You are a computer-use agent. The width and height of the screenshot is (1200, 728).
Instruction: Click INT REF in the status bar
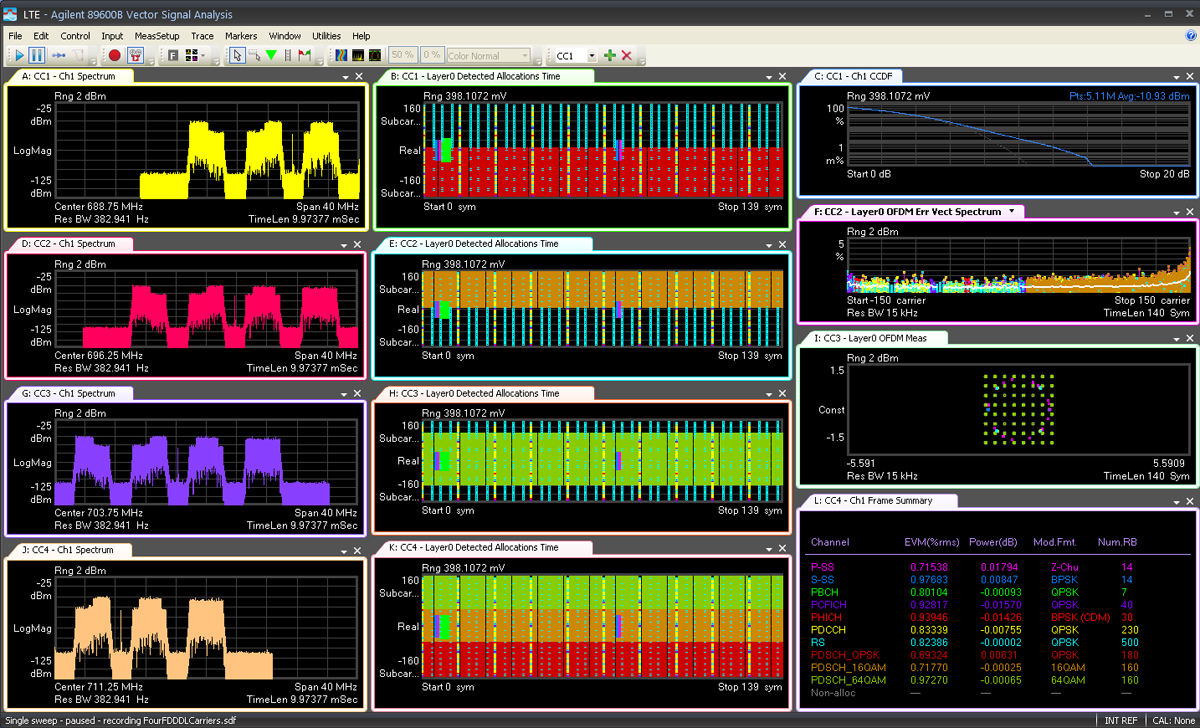[1120, 720]
